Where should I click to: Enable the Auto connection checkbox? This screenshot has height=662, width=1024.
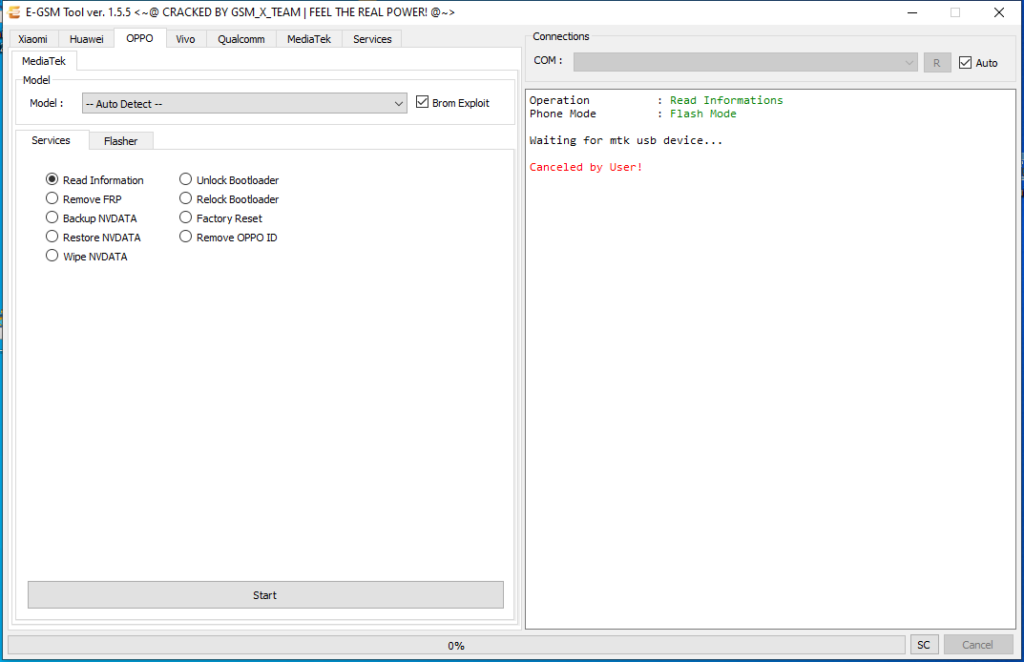[965, 61]
